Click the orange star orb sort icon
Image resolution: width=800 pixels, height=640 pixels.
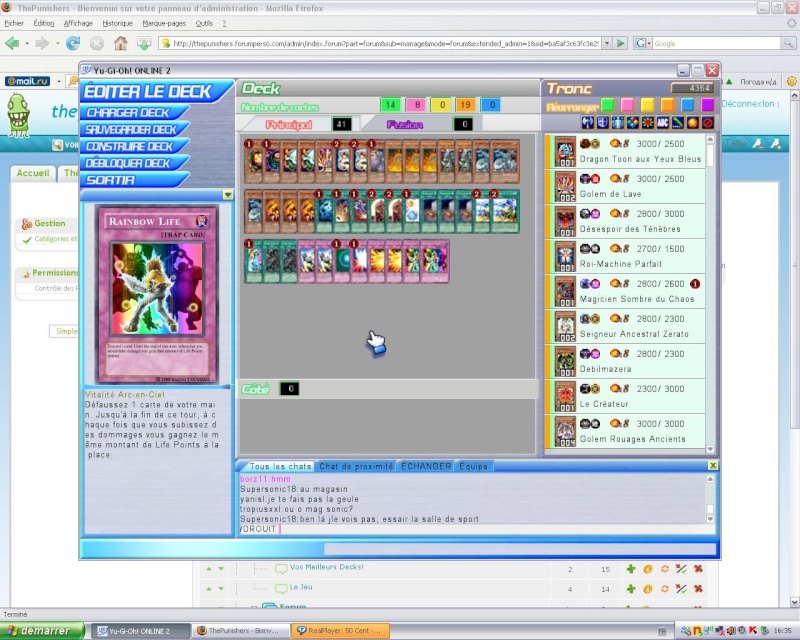pos(692,122)
